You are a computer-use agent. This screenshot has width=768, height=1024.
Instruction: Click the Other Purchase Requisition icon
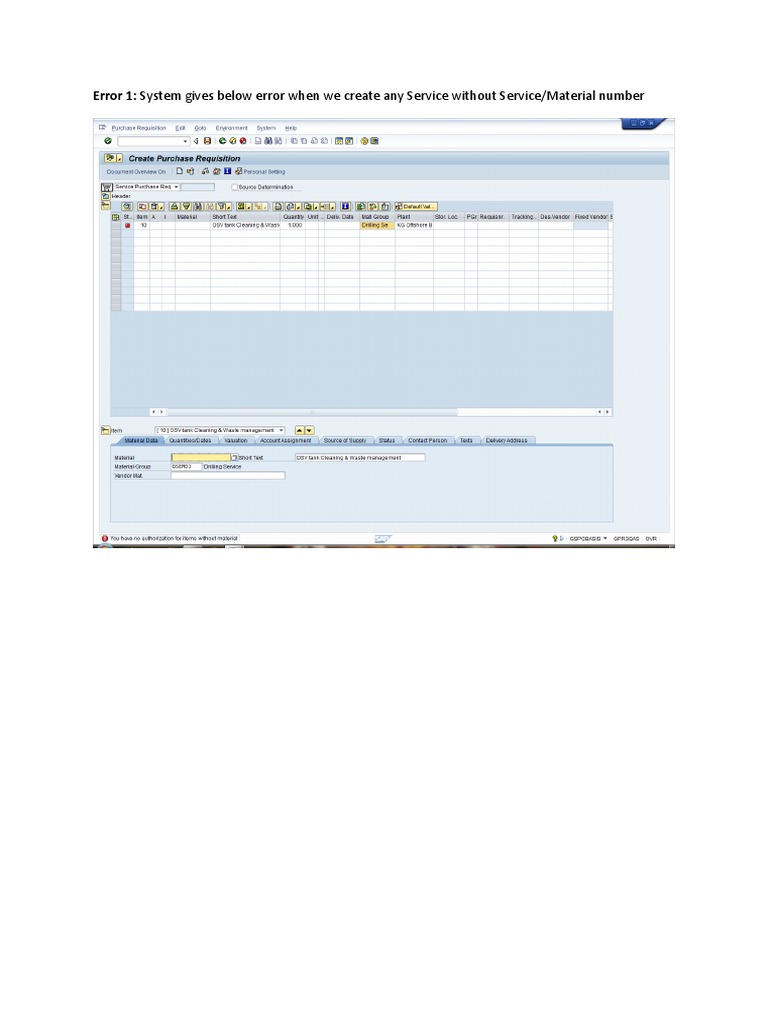pyautogui.click(x=190, y=171)
